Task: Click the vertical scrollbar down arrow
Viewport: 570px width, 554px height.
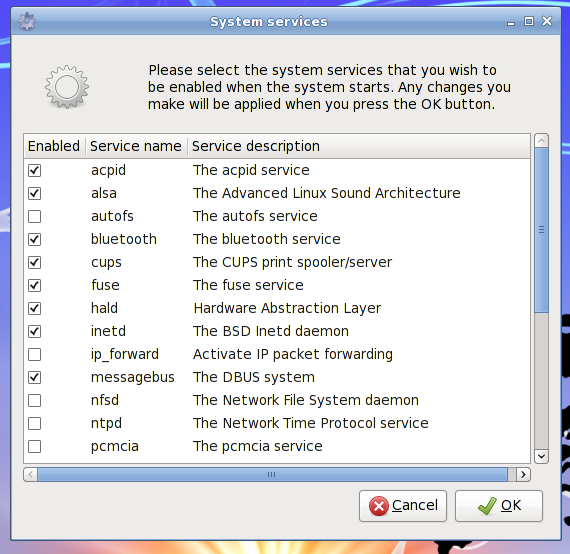Action: coord(541,456)
